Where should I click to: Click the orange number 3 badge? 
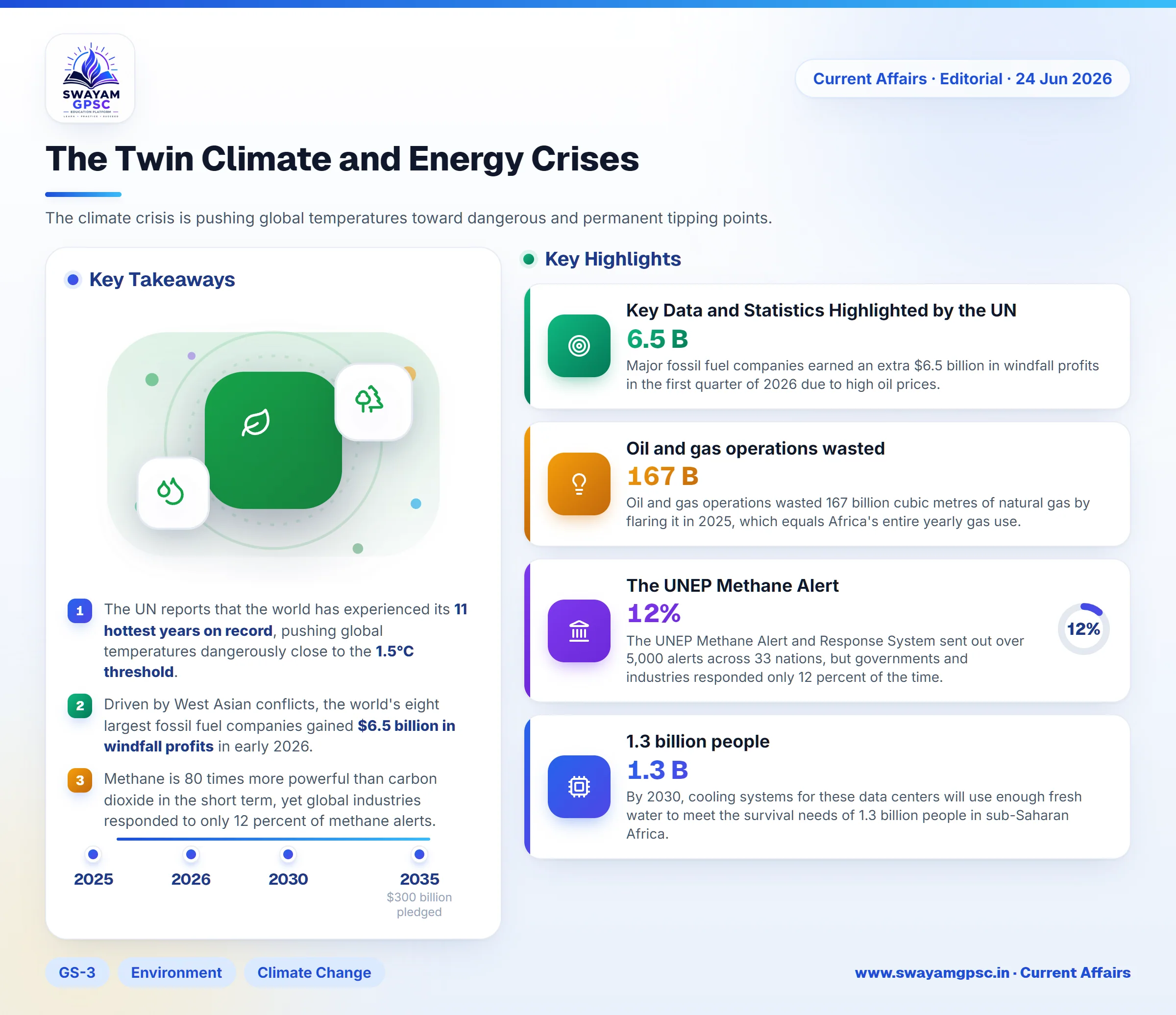79,780
